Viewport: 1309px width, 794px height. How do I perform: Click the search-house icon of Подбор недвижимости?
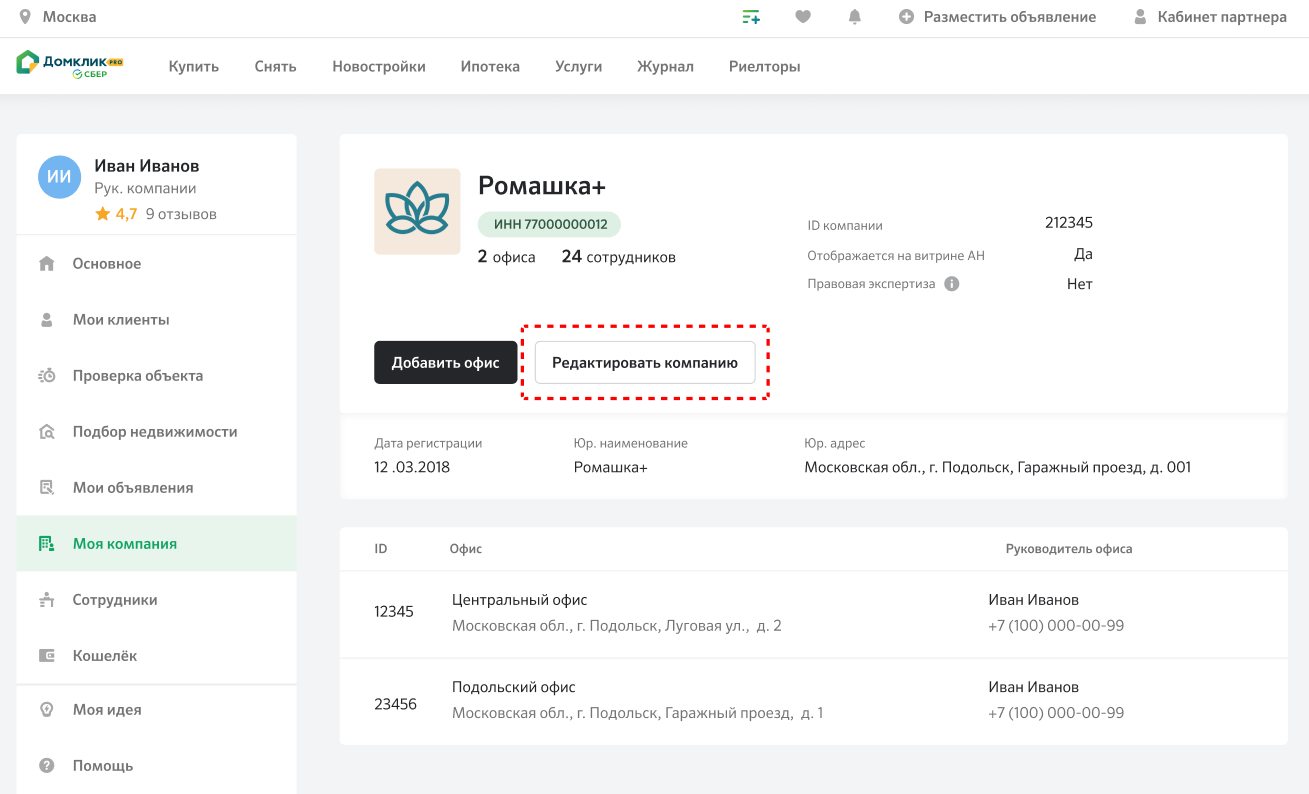click(x=46, y=432)
